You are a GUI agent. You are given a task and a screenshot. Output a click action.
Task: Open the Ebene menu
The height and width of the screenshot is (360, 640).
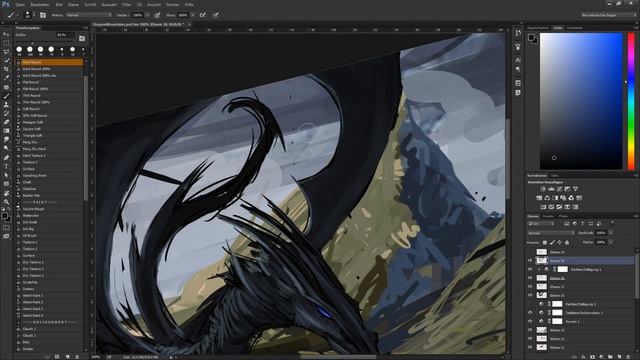[73, 4]
